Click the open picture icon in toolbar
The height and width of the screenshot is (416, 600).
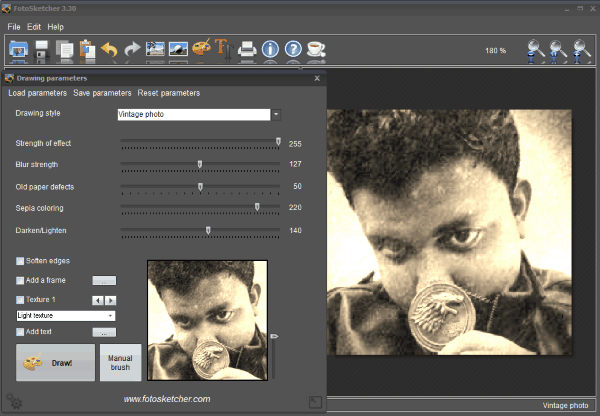[x=18, y=49]
